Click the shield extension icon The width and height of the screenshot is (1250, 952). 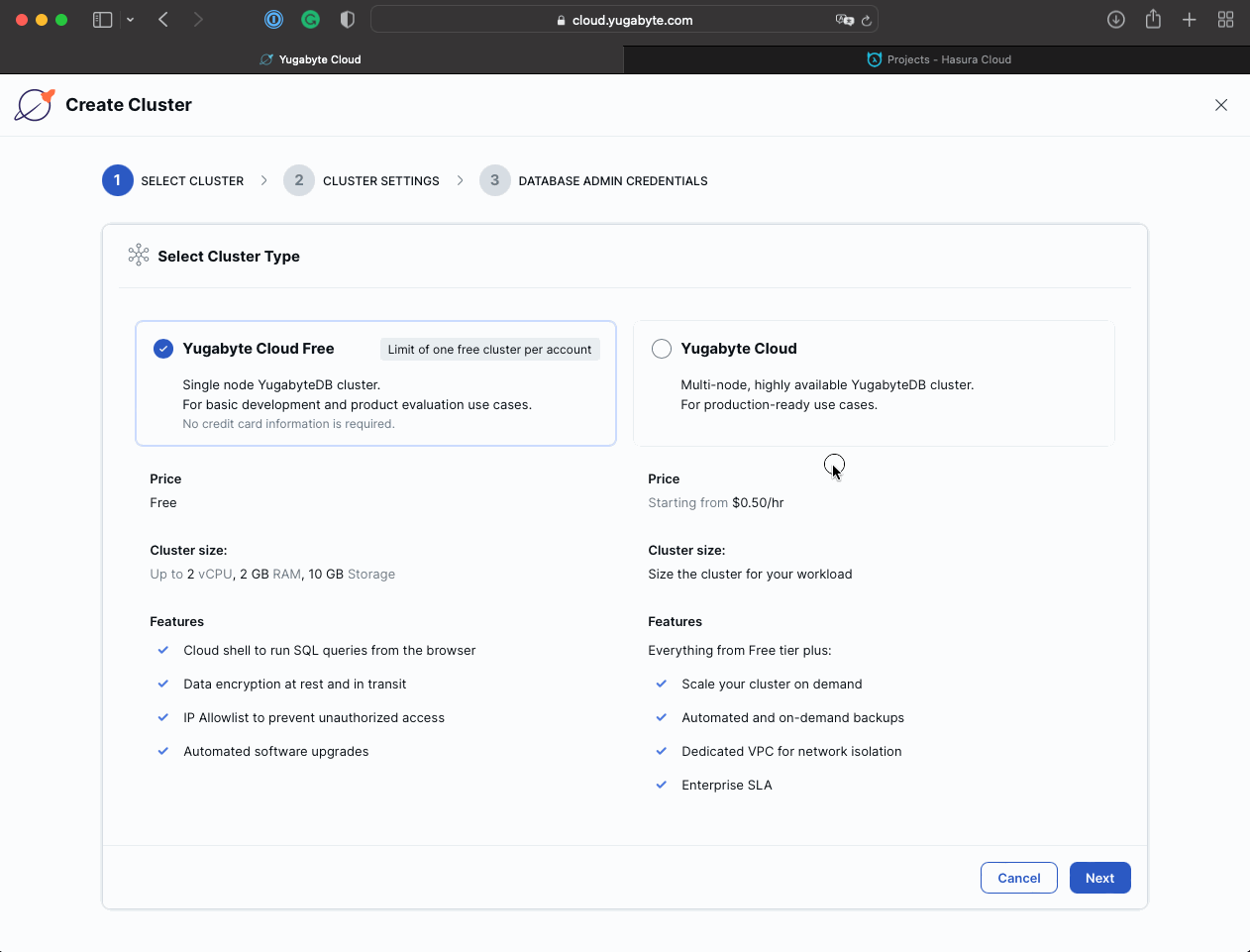pos(346,19)
